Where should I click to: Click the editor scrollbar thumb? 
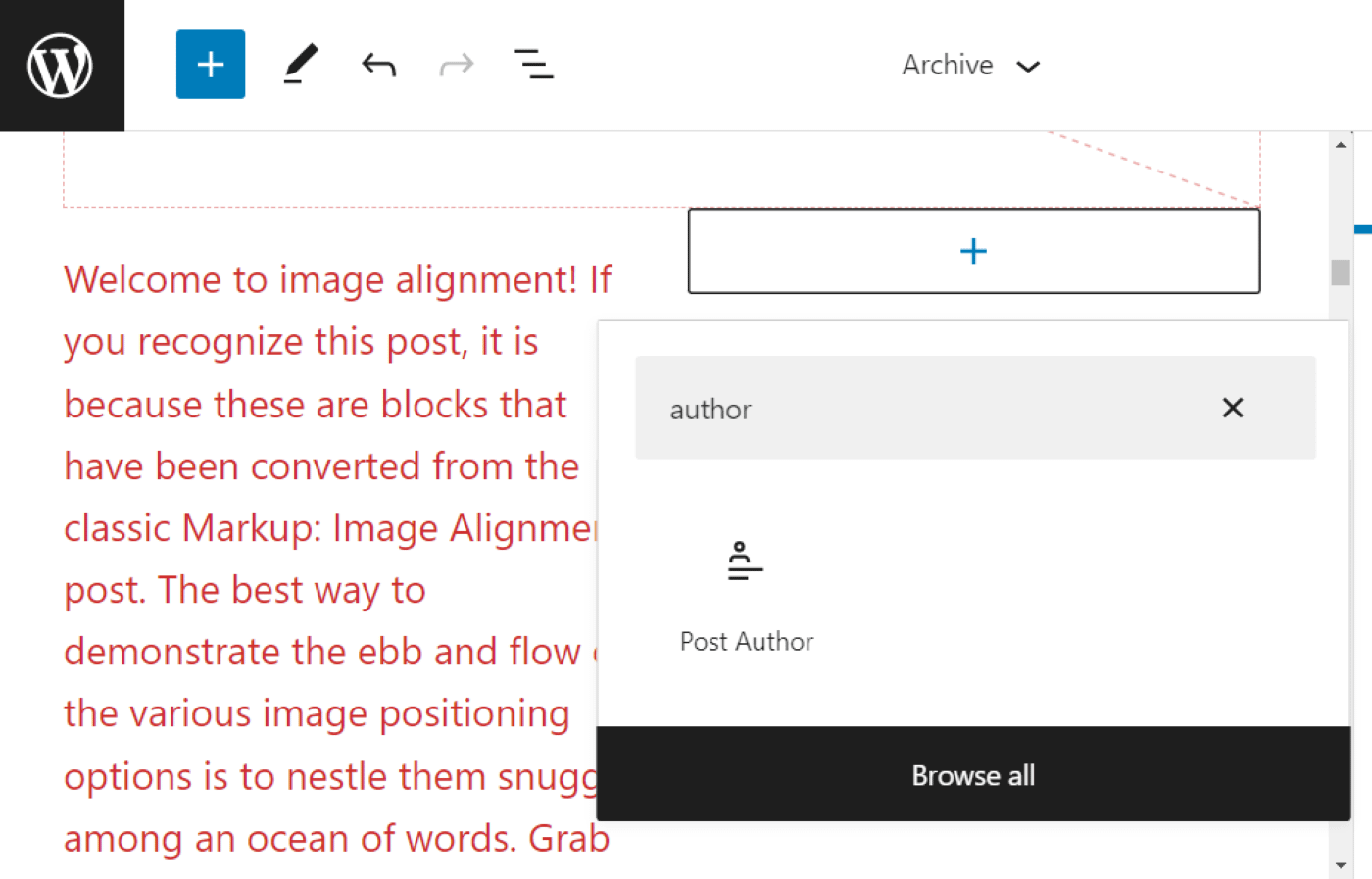click(1340, 269)
